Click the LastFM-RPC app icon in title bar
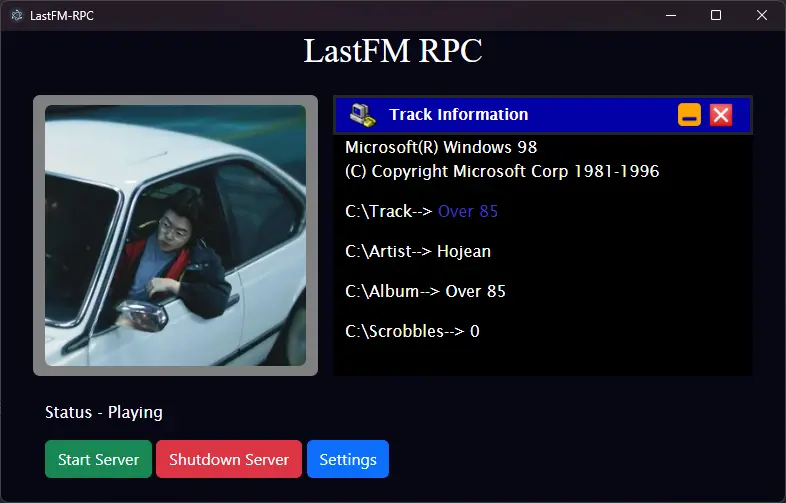The image size is (786, 503). pos(17,16)
